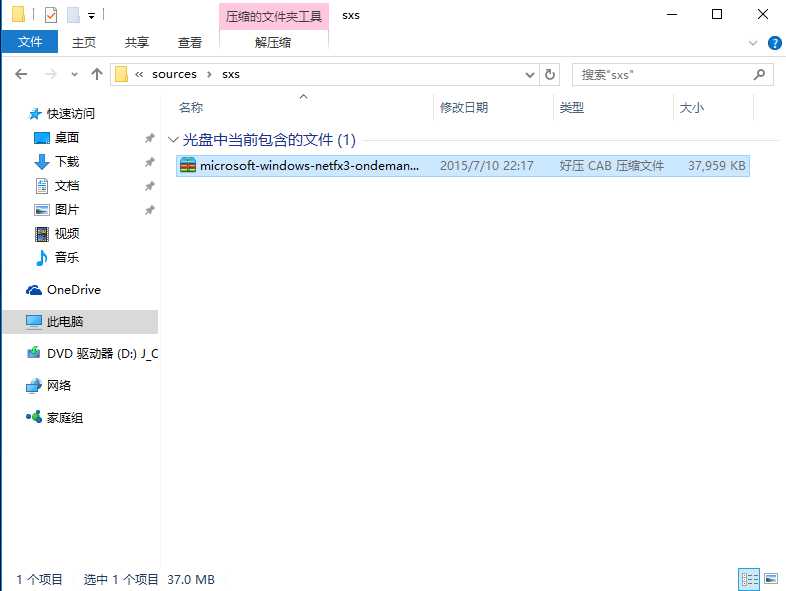Click the forward navigation arrow
Screen dimensions: 786x591
(x=51, y=74)
